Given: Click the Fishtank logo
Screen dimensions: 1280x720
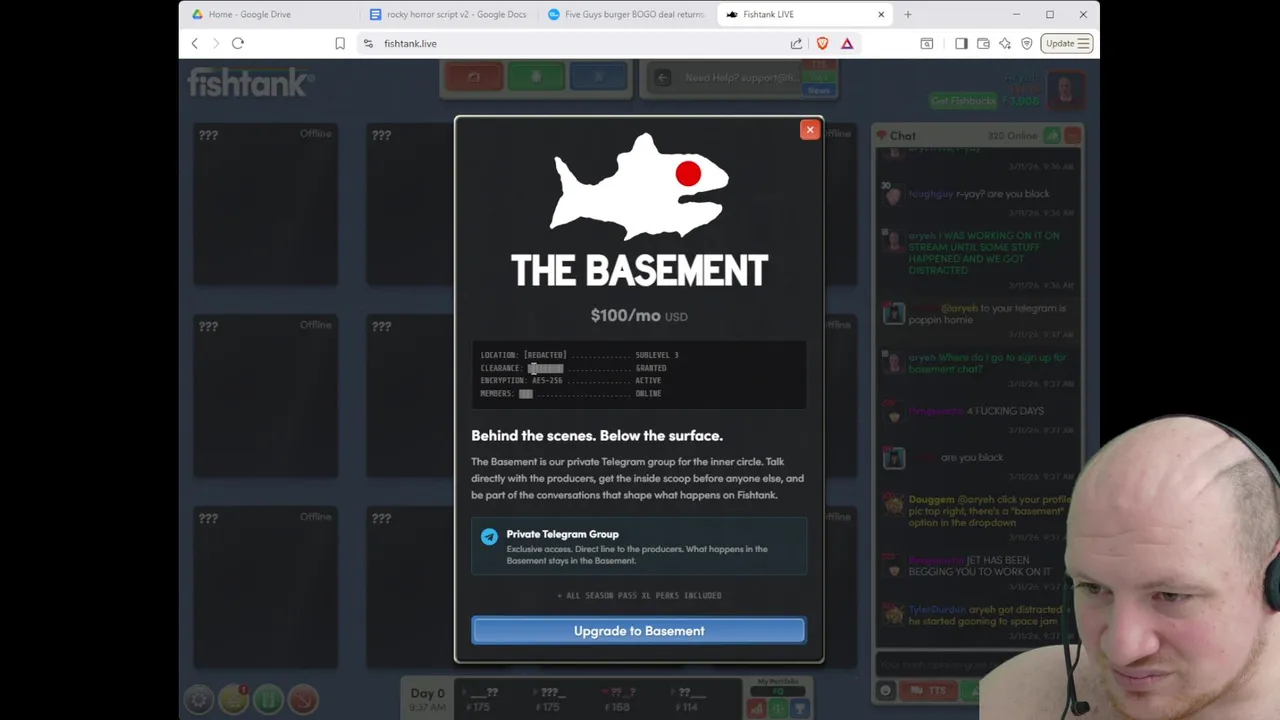Looking at the screenshot, I should pos(251,82).
